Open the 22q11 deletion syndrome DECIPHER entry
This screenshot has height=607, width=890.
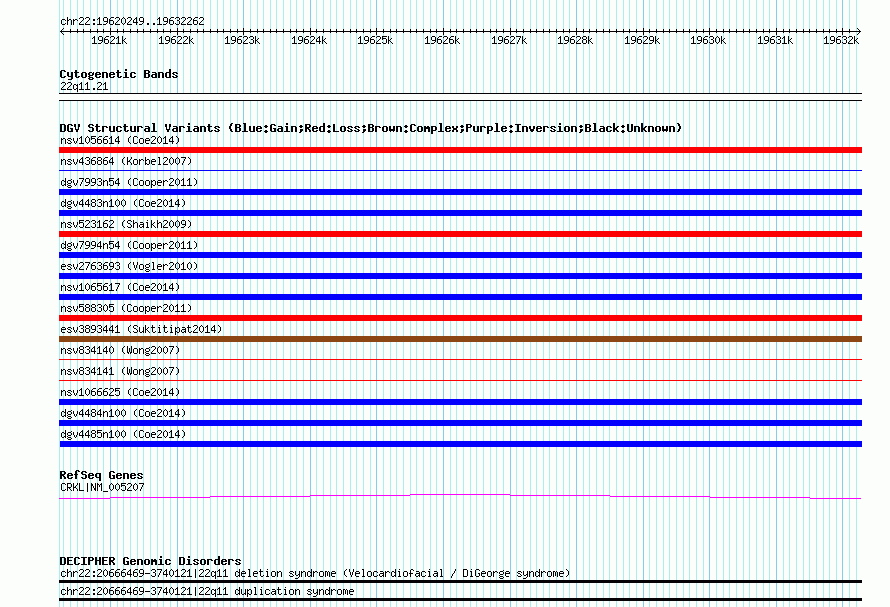pyautogui.click(x=314, y=573)
